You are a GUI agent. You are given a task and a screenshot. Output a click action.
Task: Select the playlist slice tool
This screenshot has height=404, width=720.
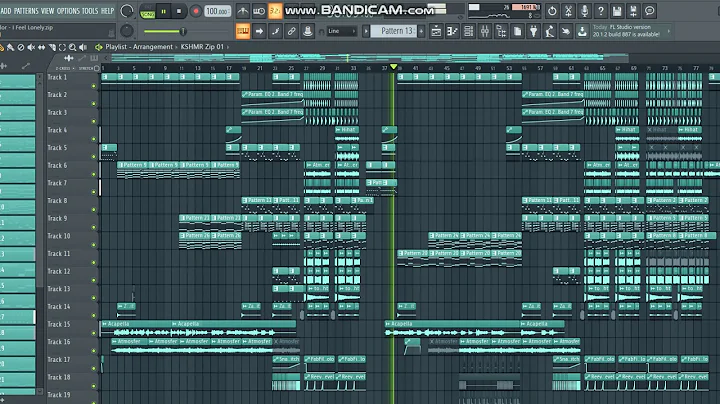[52, 47]
